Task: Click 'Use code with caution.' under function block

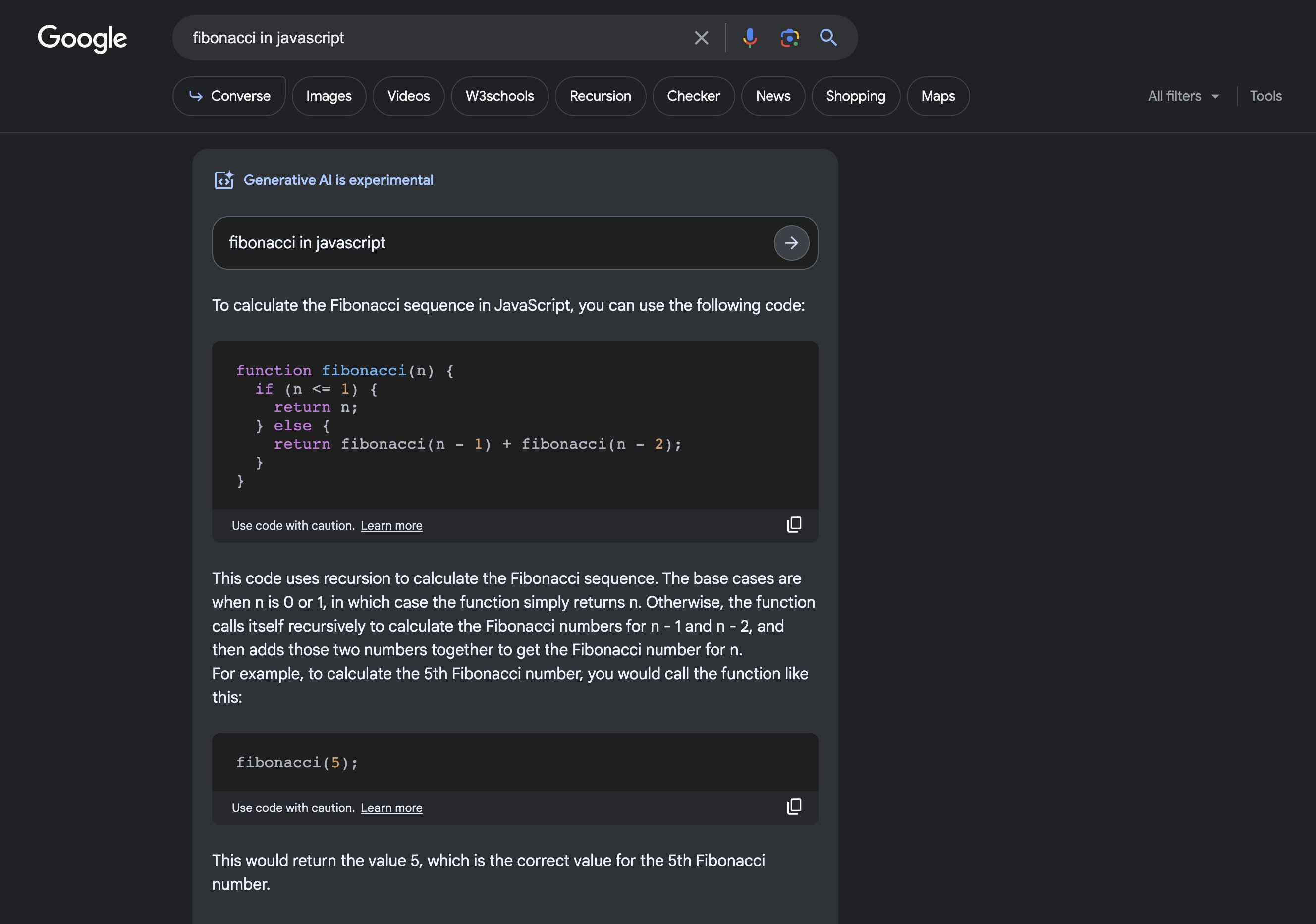Action: [x=293, y=526]
